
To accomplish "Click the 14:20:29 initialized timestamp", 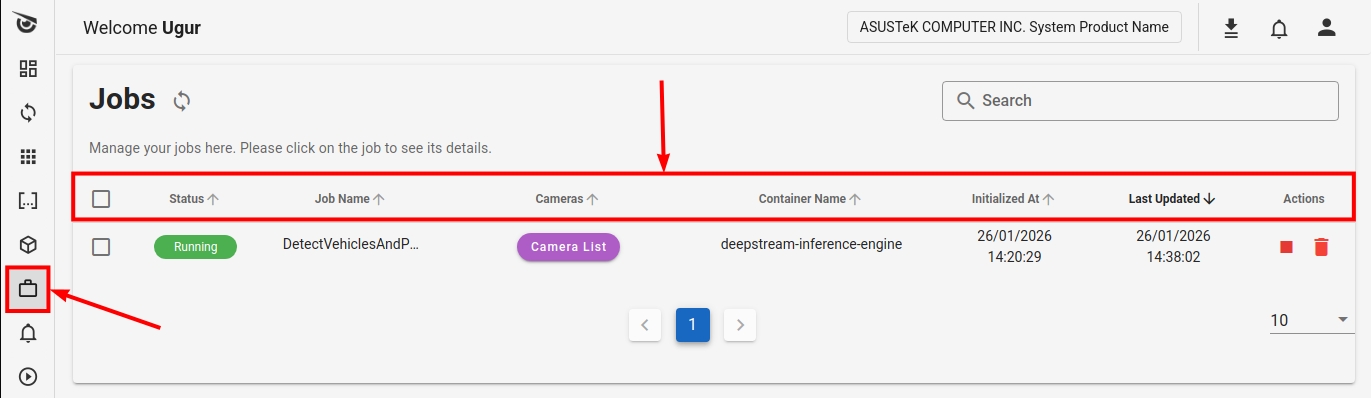I will pos(1014,257).
